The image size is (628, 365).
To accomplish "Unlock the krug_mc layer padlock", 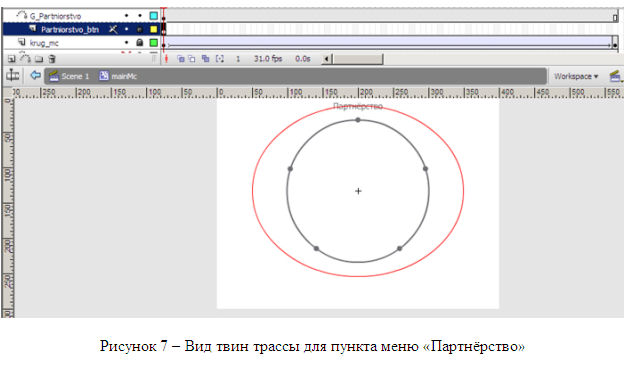I will click(x=139, y=42).
